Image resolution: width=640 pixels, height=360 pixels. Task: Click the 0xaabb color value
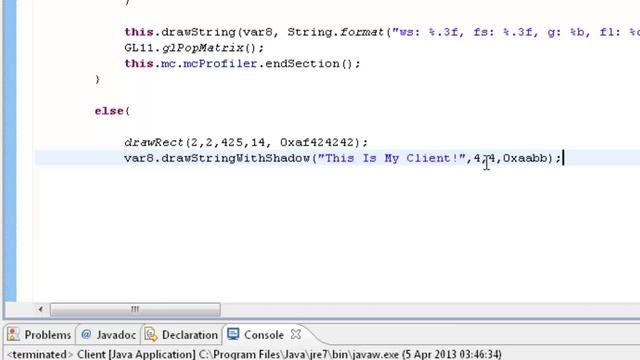525,158
